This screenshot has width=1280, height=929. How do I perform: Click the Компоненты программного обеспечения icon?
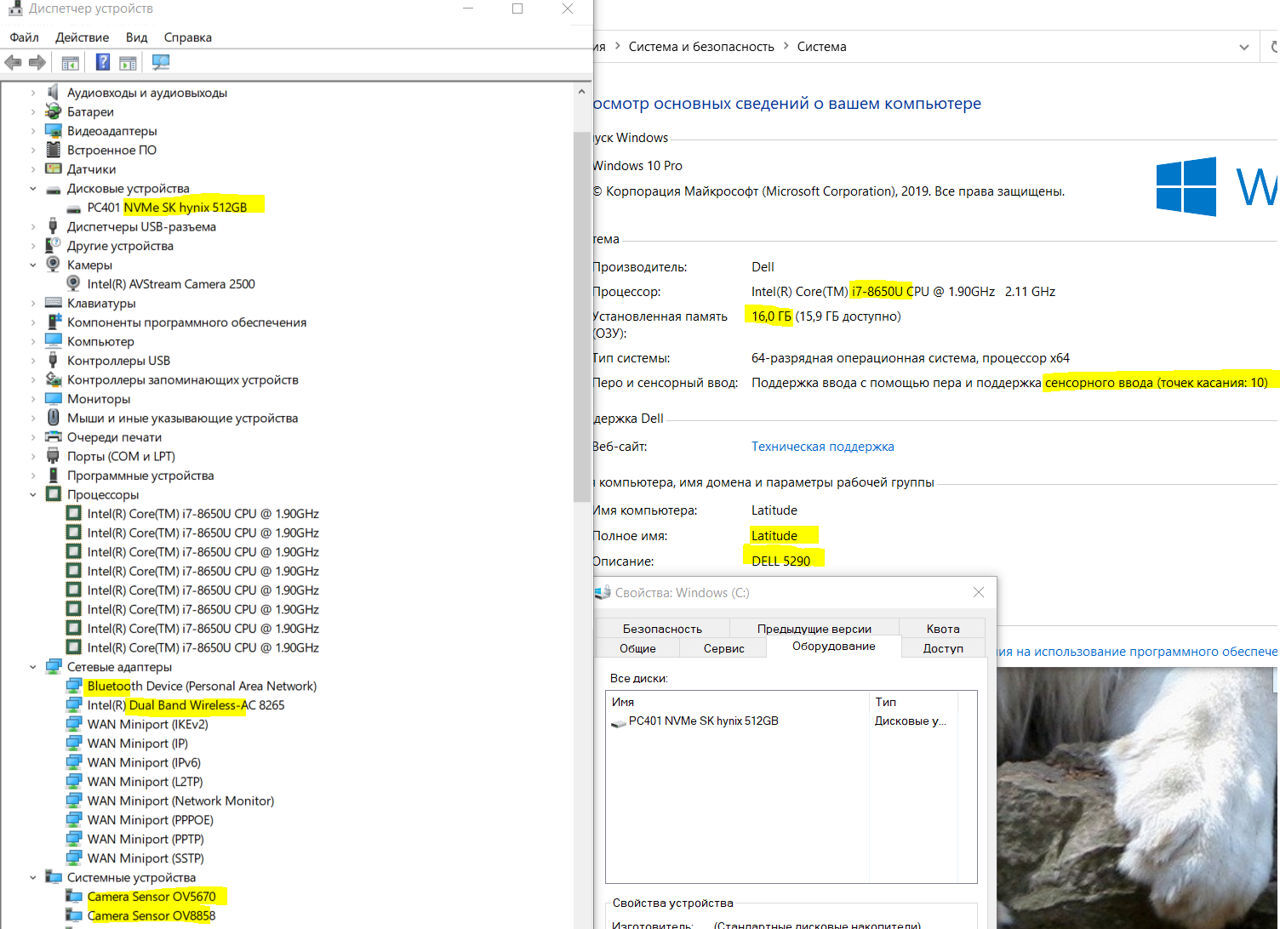pos(54,322)
